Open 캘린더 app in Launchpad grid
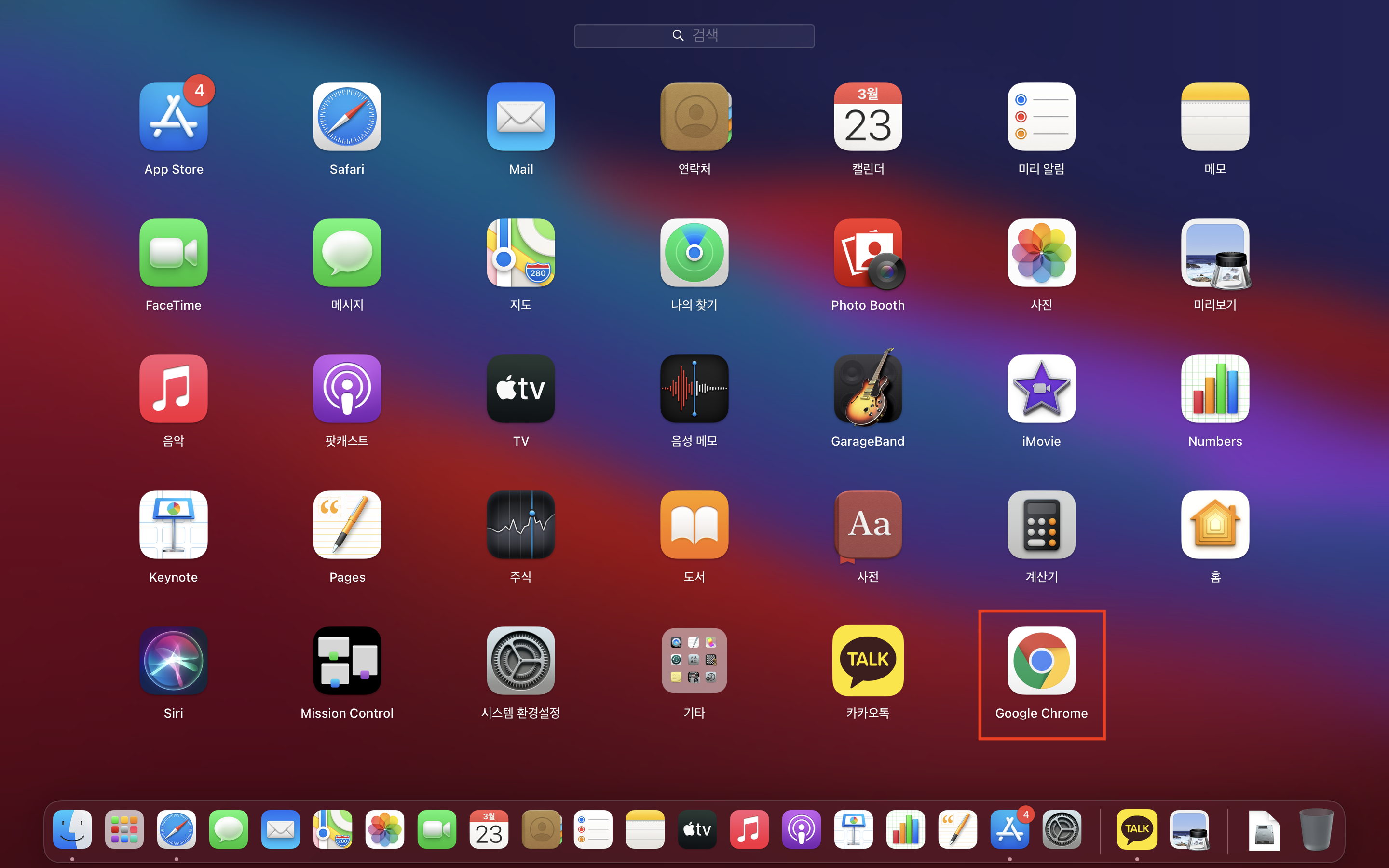The image size is (1389, 868). [x=868, y=117]
